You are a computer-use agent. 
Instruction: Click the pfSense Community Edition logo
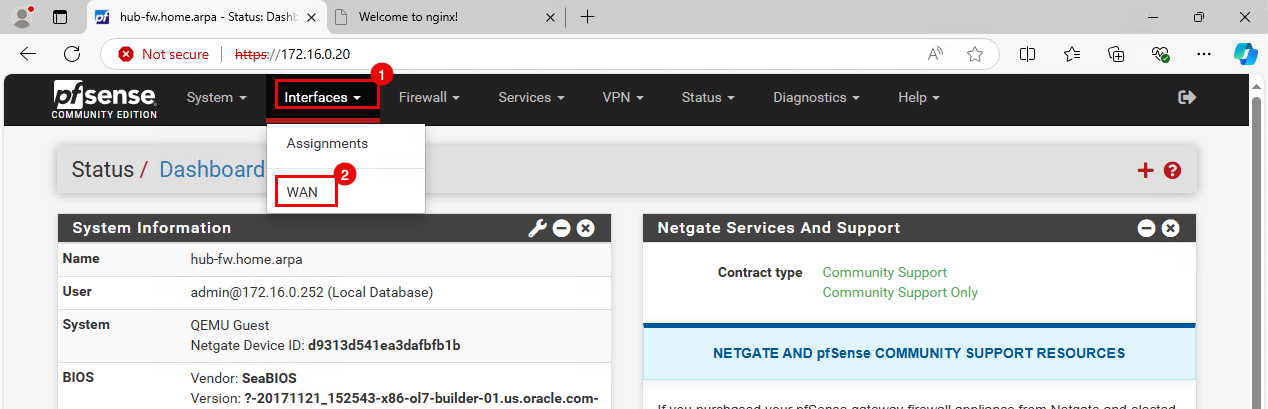click(105, 100)
